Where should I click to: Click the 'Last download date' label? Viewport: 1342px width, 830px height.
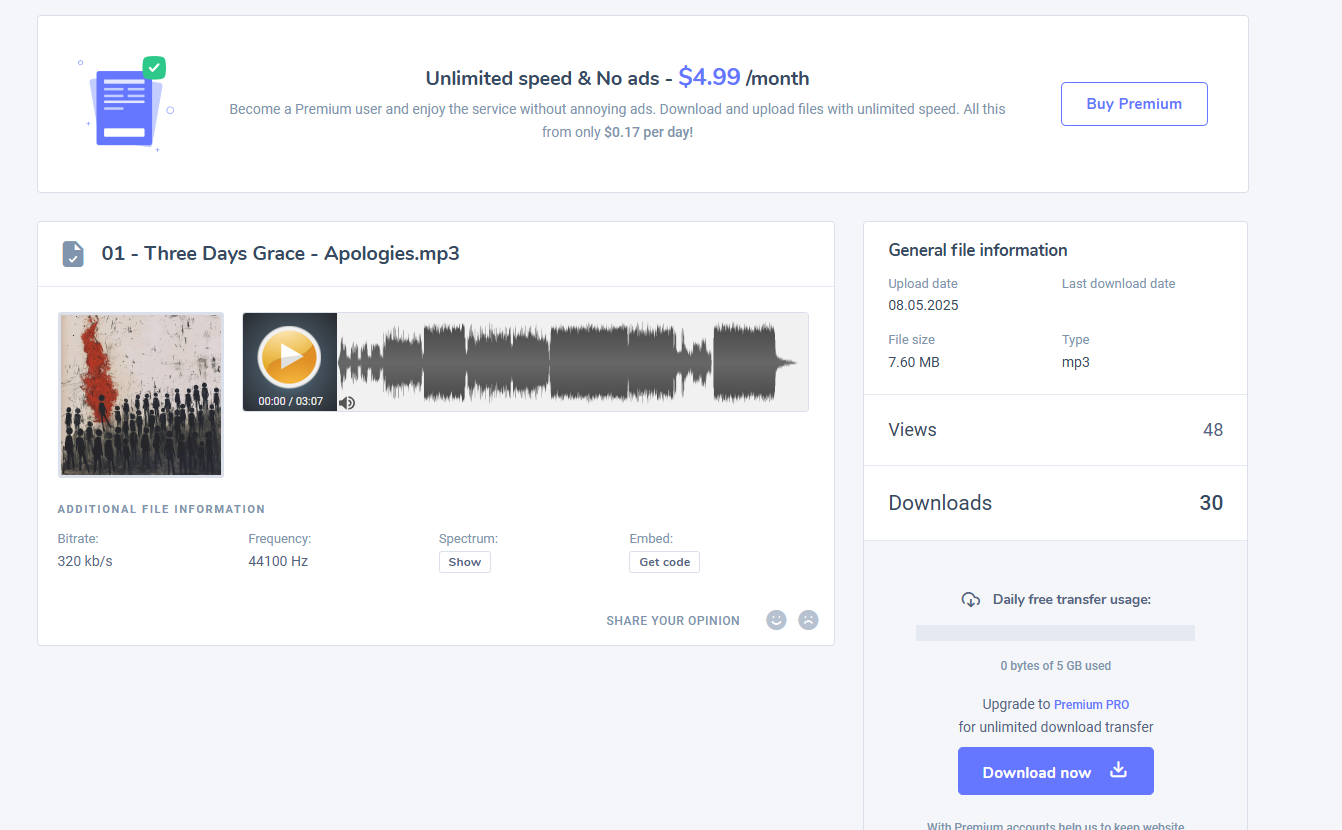(x=1119, y=284)
